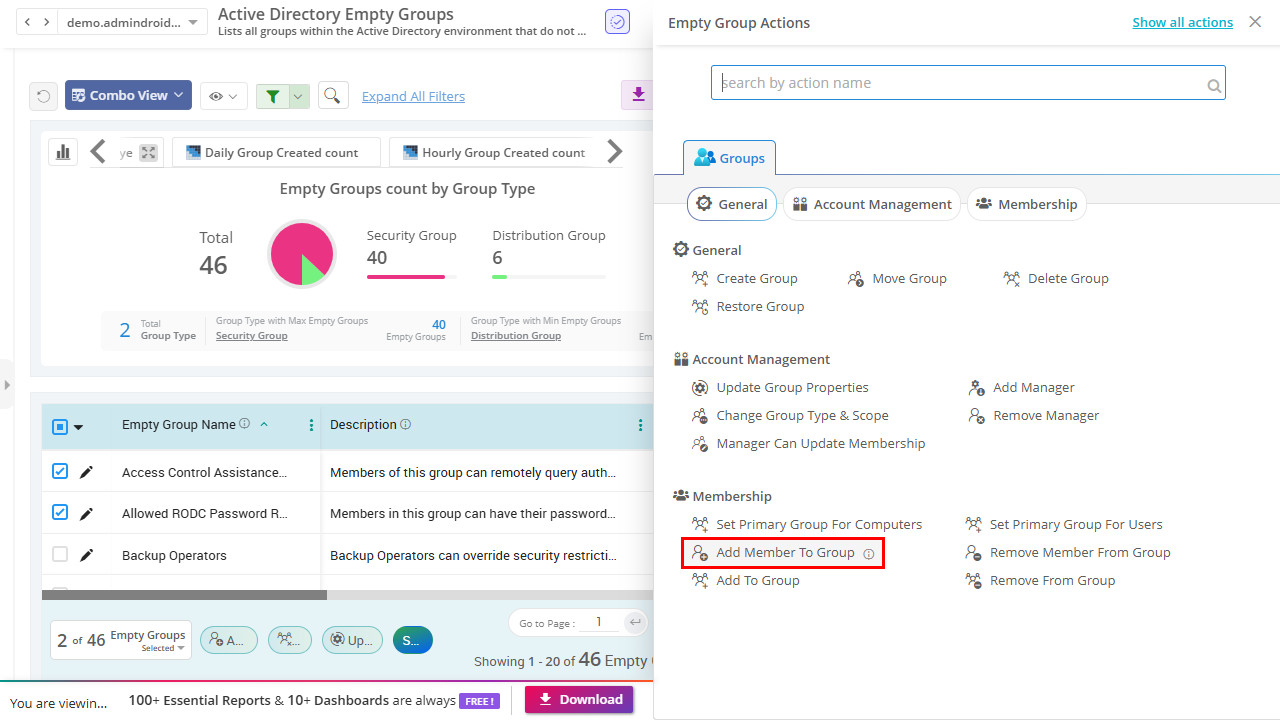Click the green filter funnel icon

pos(273,96)
